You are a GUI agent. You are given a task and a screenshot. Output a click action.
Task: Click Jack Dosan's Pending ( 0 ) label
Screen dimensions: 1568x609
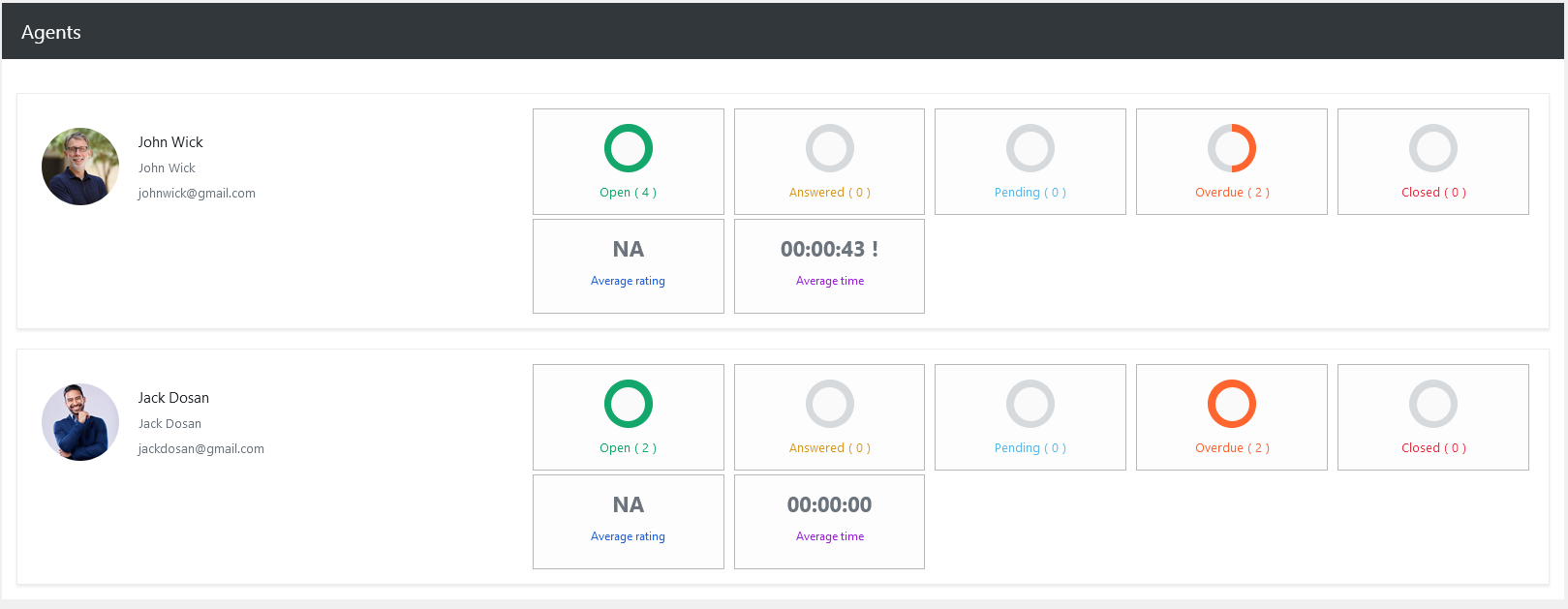pyautogui.click(x=1030, y=448)
